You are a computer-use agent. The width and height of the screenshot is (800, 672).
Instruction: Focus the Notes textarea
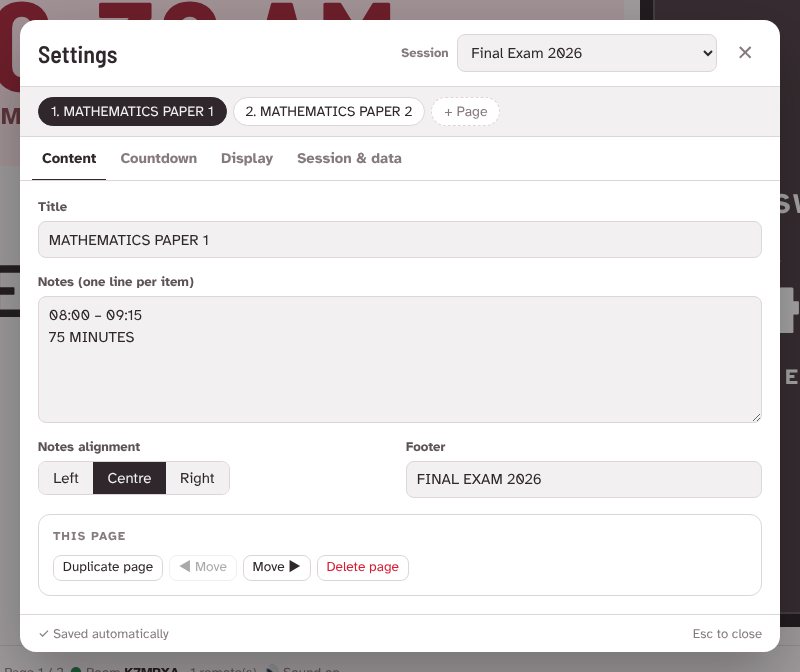399,359
